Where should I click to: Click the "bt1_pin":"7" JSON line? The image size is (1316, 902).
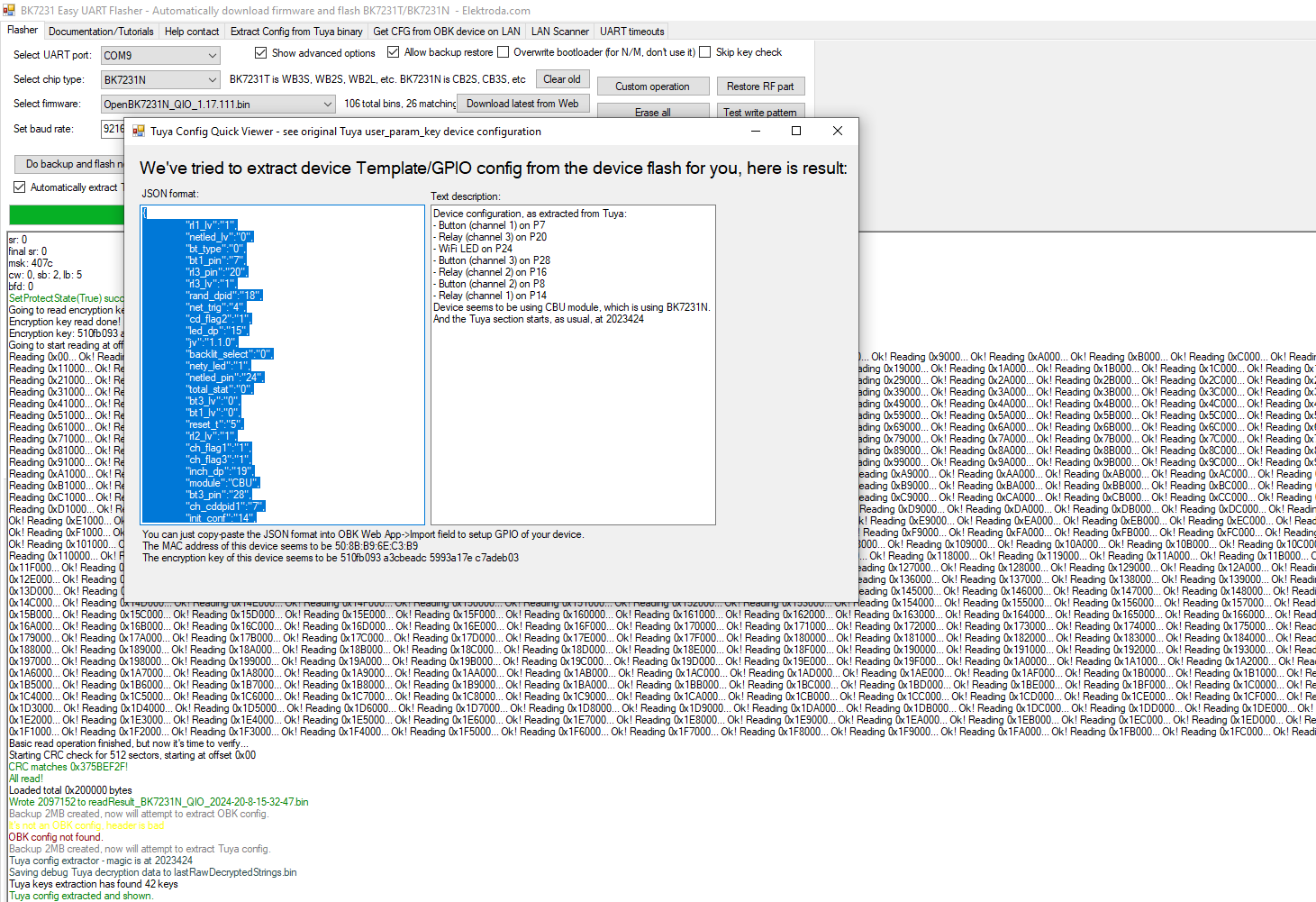(215, 260)
